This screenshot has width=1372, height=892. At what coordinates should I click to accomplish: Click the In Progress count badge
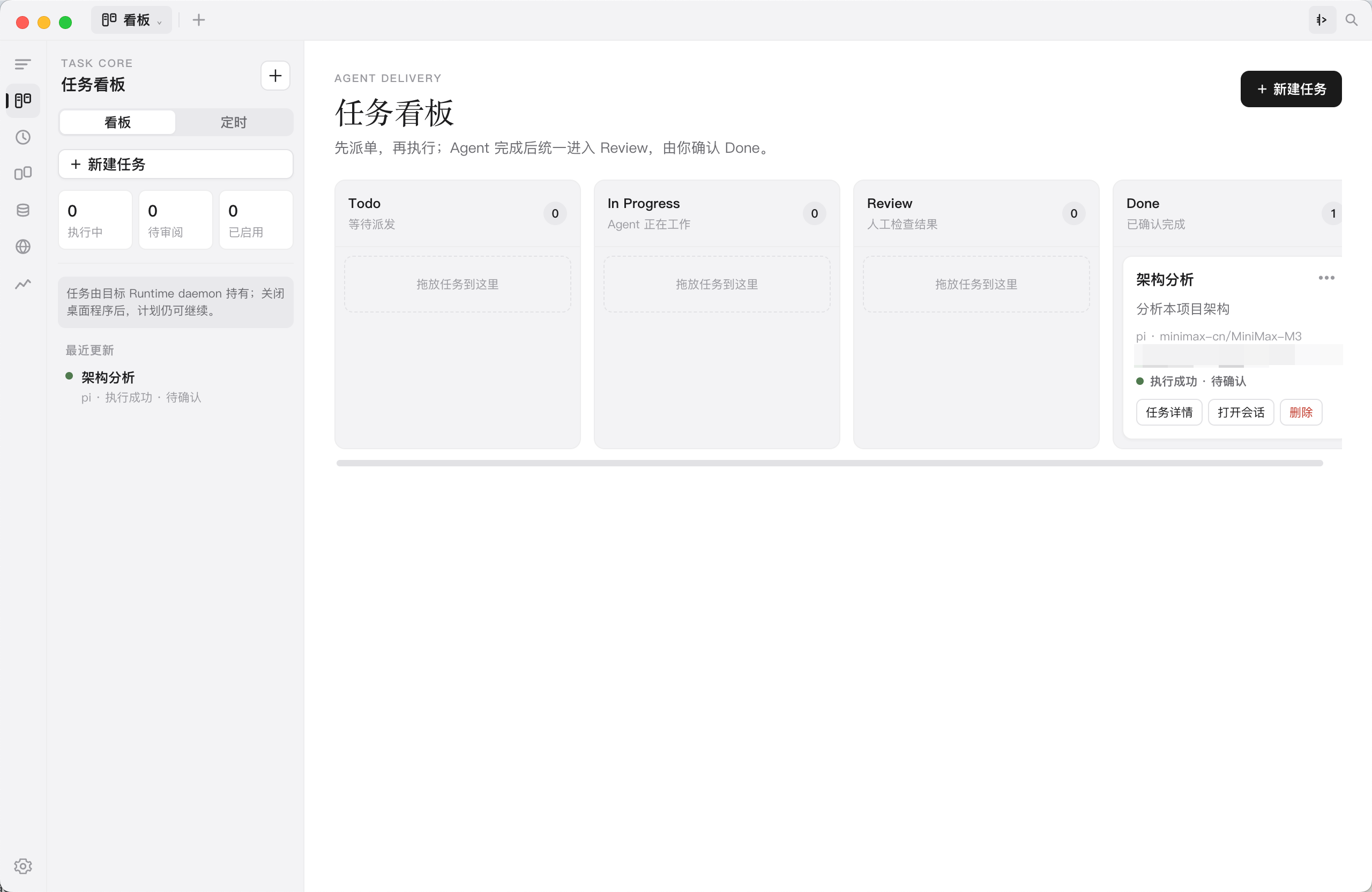click(x=814, y=214)
